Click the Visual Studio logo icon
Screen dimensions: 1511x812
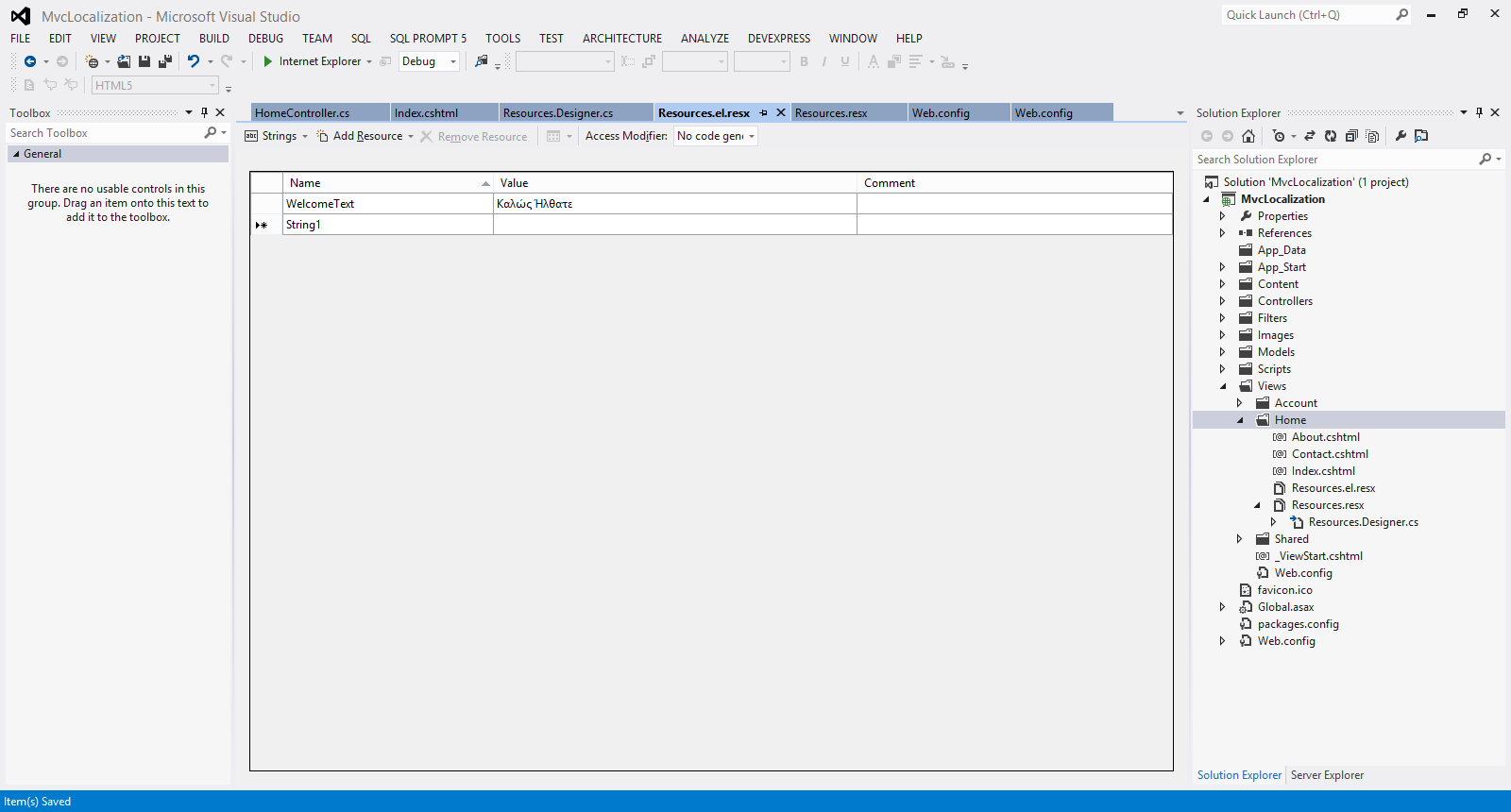(x=21, y=16)
